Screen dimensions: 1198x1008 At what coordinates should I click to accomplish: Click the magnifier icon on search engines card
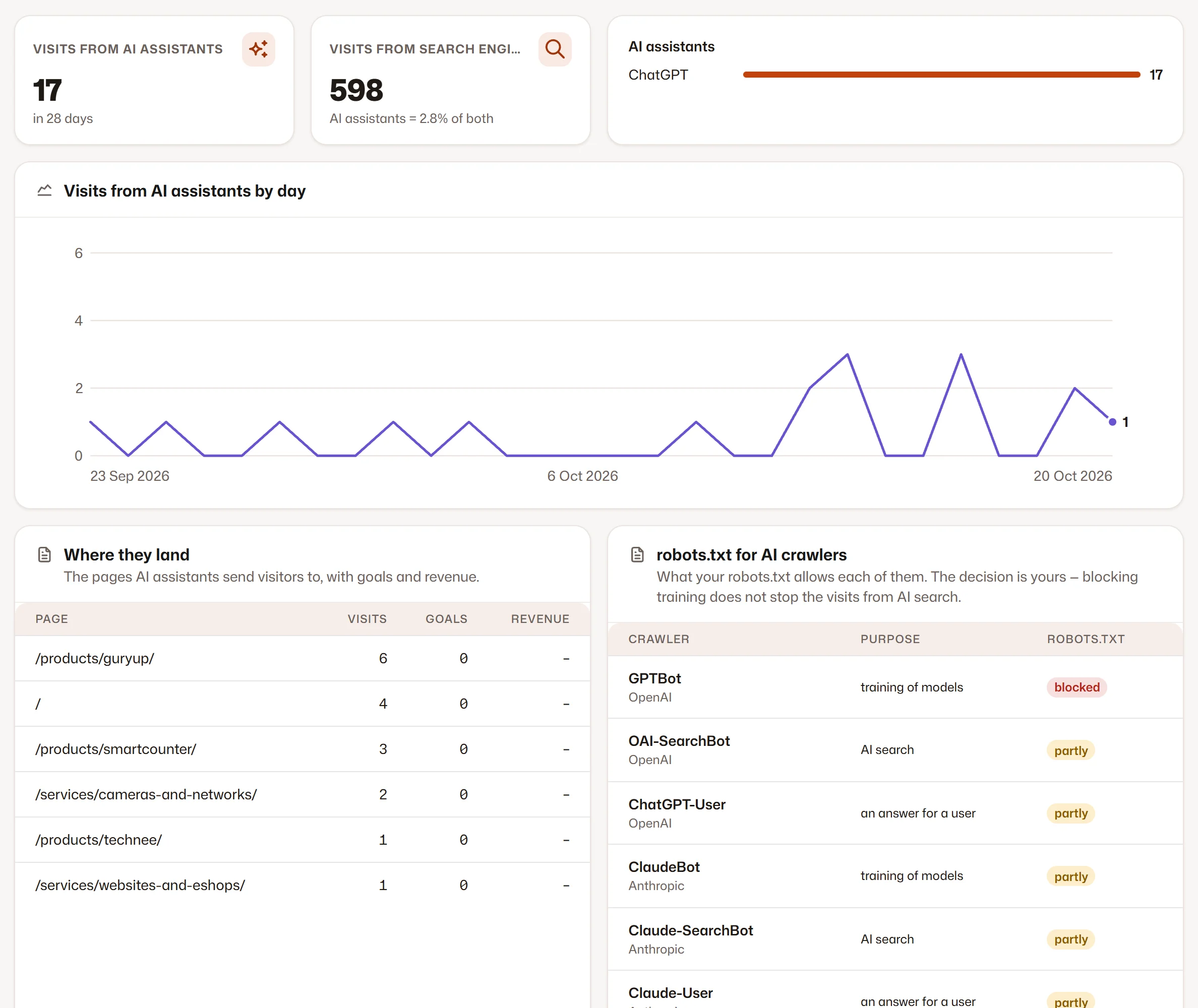coord(555,49)
